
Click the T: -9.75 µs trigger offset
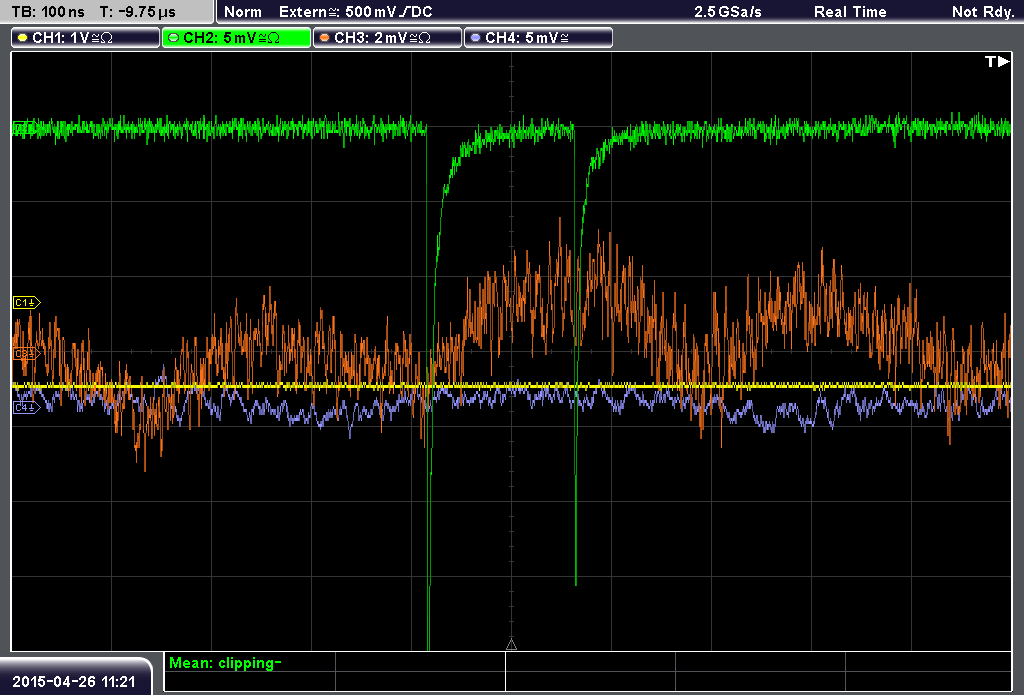(137, 12)
